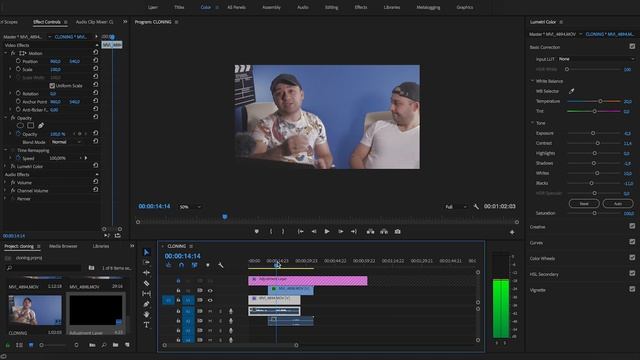Viewport: 640px width, 360px height.
Task: Mark In point in Program Monitor
Action: coord(271,231)
